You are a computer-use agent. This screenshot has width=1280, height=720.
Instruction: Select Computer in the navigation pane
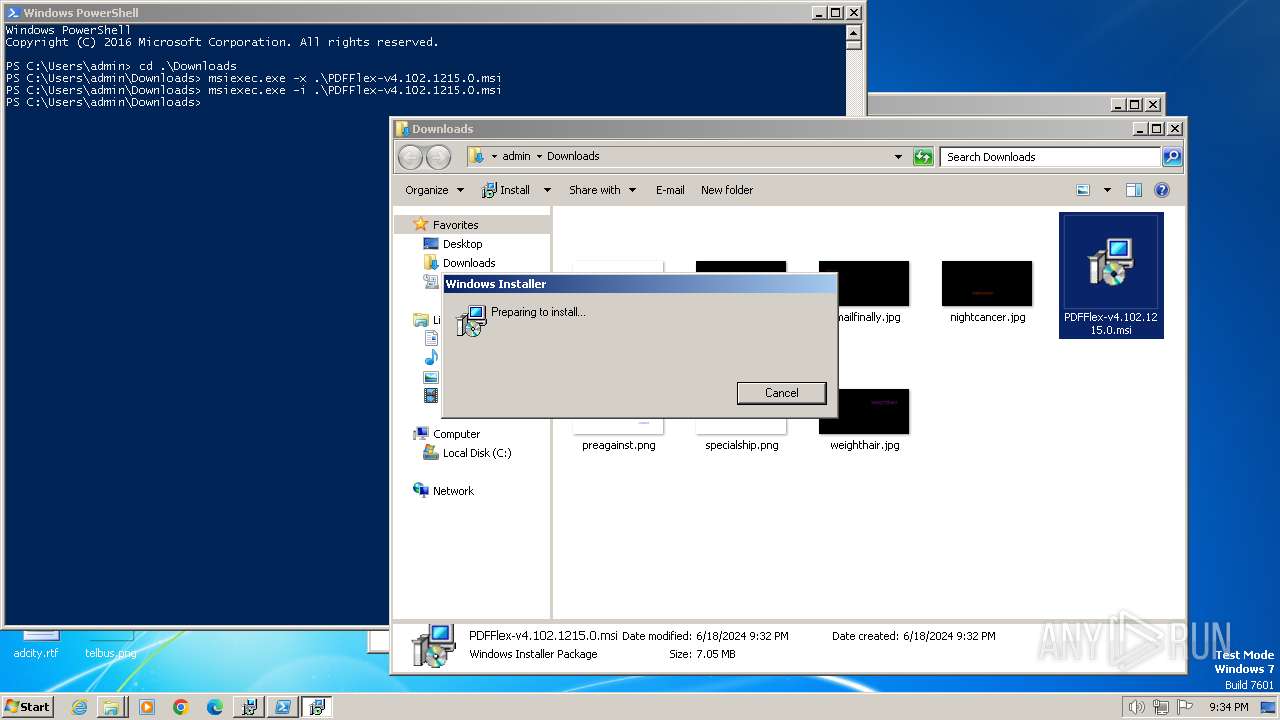coord(456,434)
